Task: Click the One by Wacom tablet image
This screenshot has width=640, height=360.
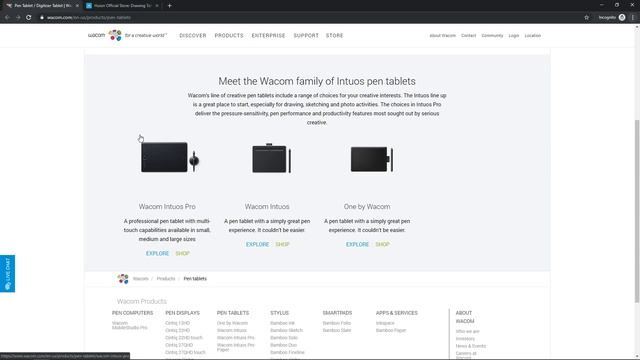Action: [372, 159]
